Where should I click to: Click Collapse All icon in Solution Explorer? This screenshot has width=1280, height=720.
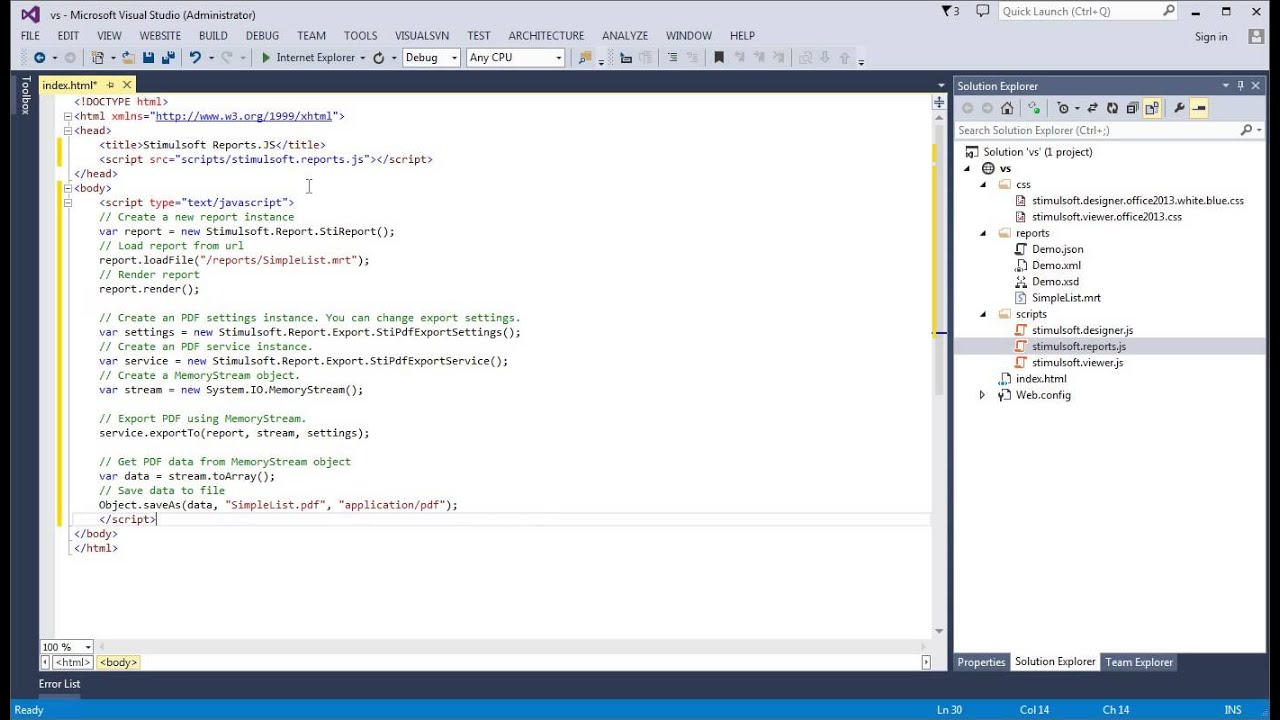pyautogui.click(x=1132, y=108)
